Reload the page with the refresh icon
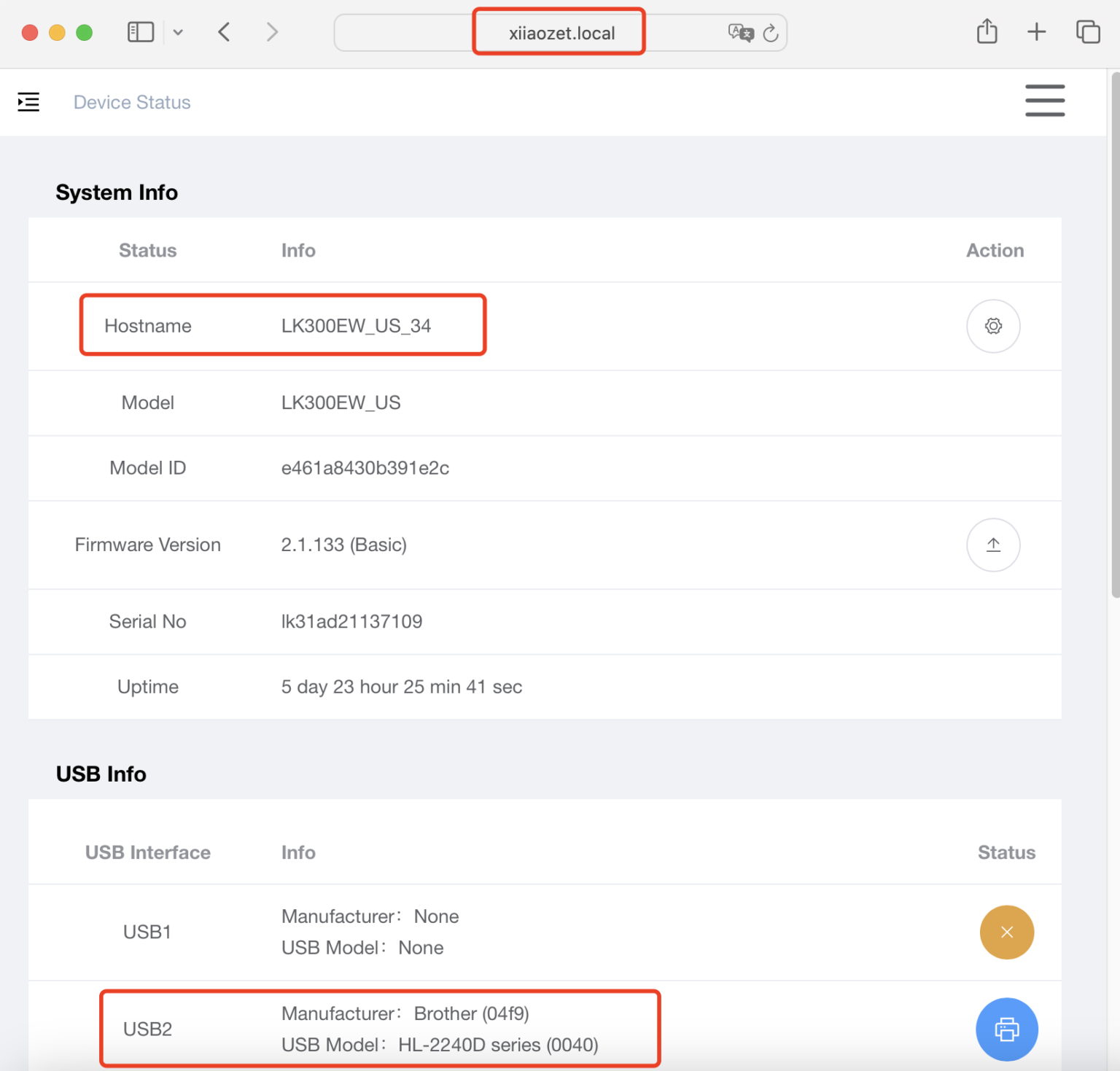Image resolution: width=1120 pixels, height=1071 pixels. (x=771, y=33)
